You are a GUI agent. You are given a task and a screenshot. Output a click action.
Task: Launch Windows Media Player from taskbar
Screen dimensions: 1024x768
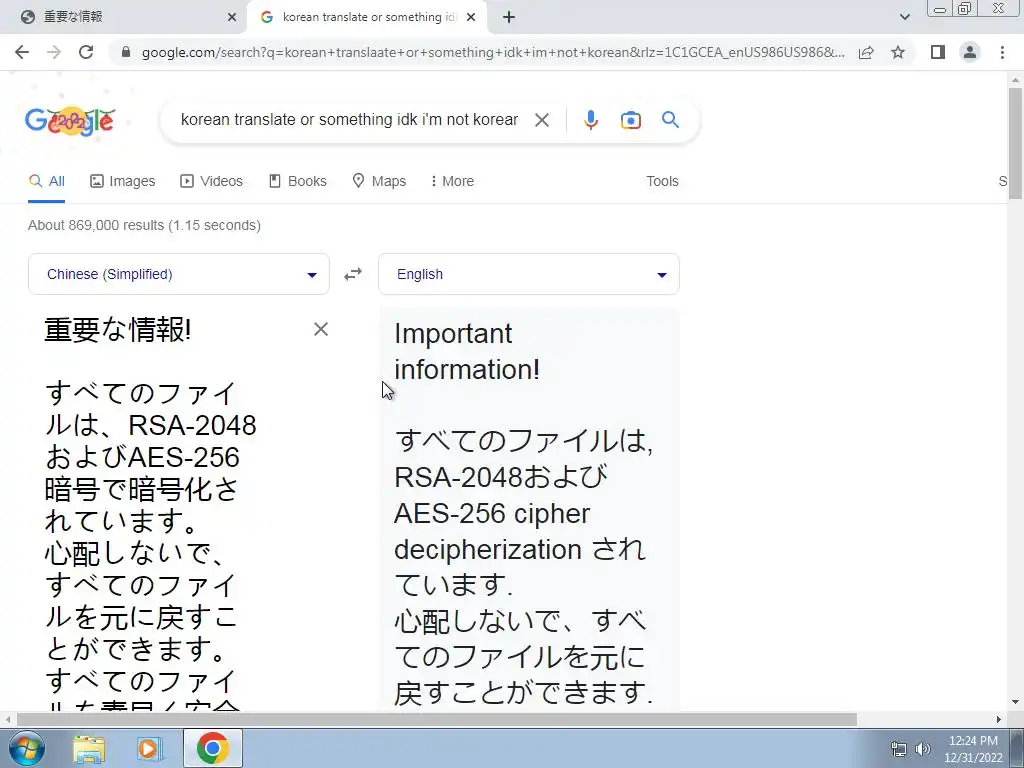click(x=150, y=748)
